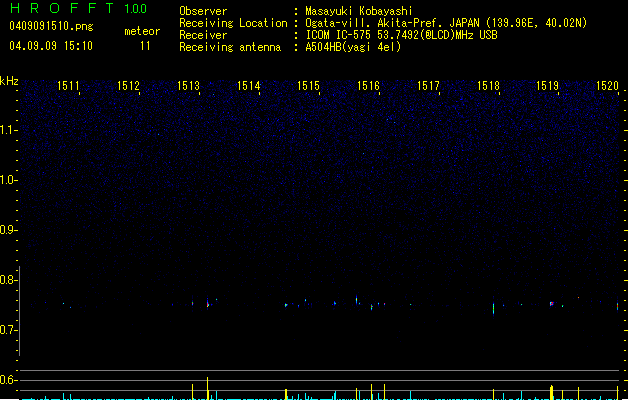629x400 pixels.
Task: Click the meteor echo just after 1513
Action: (208, 303)
